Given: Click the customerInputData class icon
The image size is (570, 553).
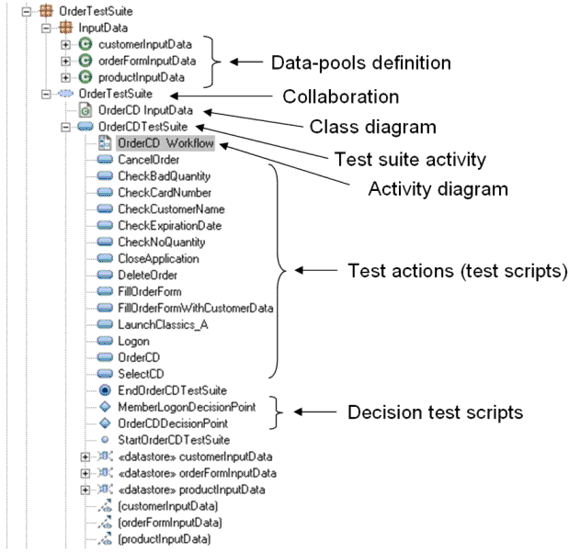Looking at the screenshot, I should coord(85,44).
